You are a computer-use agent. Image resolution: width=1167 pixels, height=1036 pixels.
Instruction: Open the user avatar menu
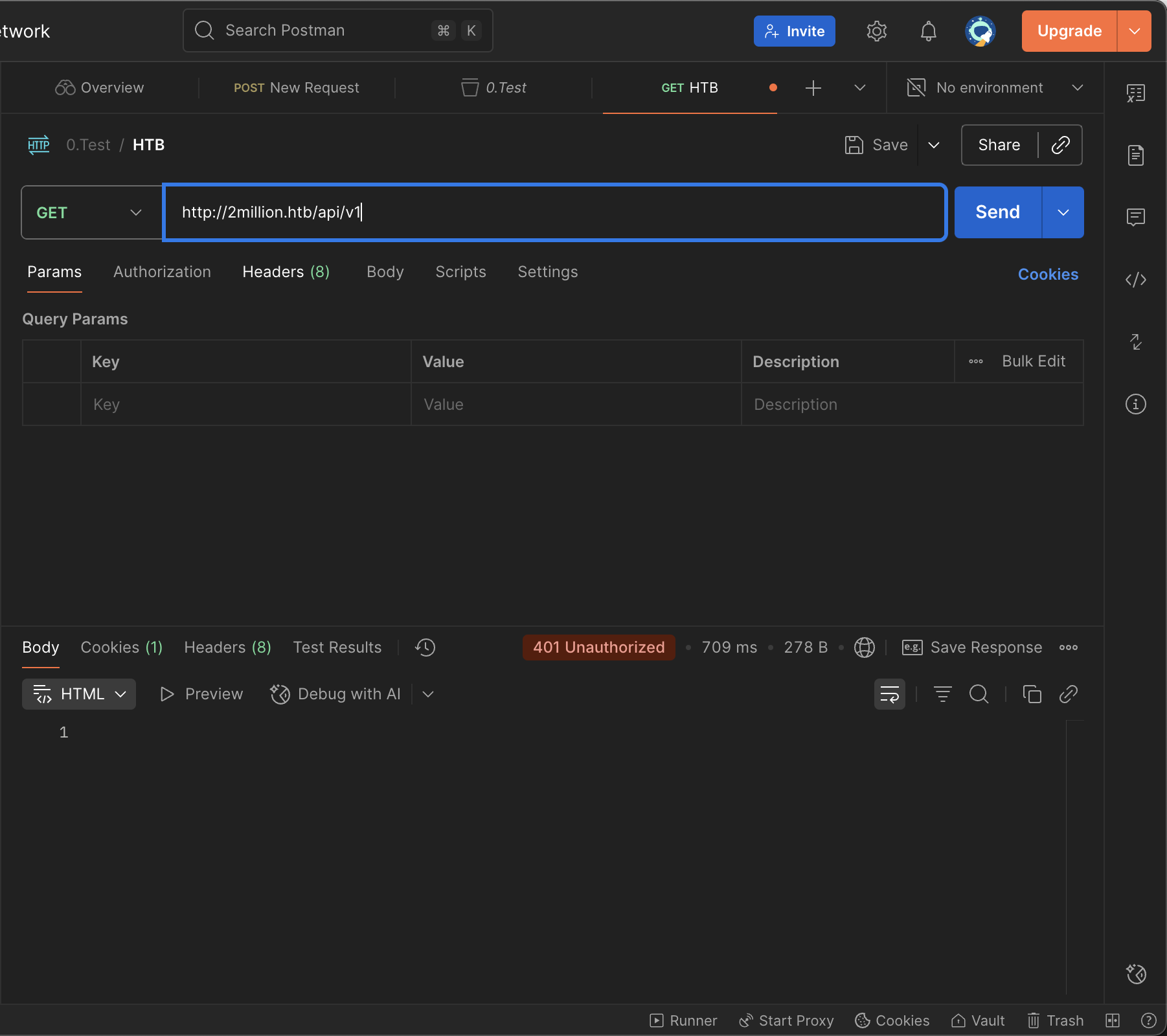[x=980, y=31]
